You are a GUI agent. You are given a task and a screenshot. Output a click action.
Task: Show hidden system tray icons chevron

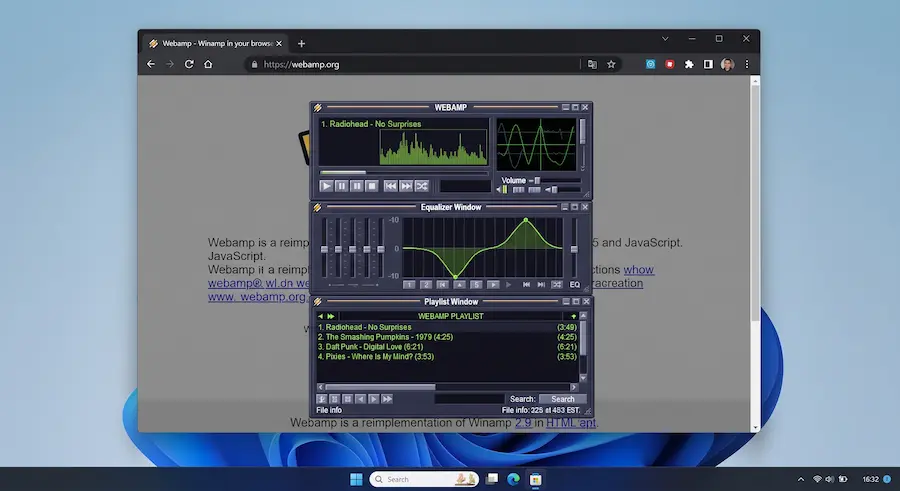click(801, 479)
